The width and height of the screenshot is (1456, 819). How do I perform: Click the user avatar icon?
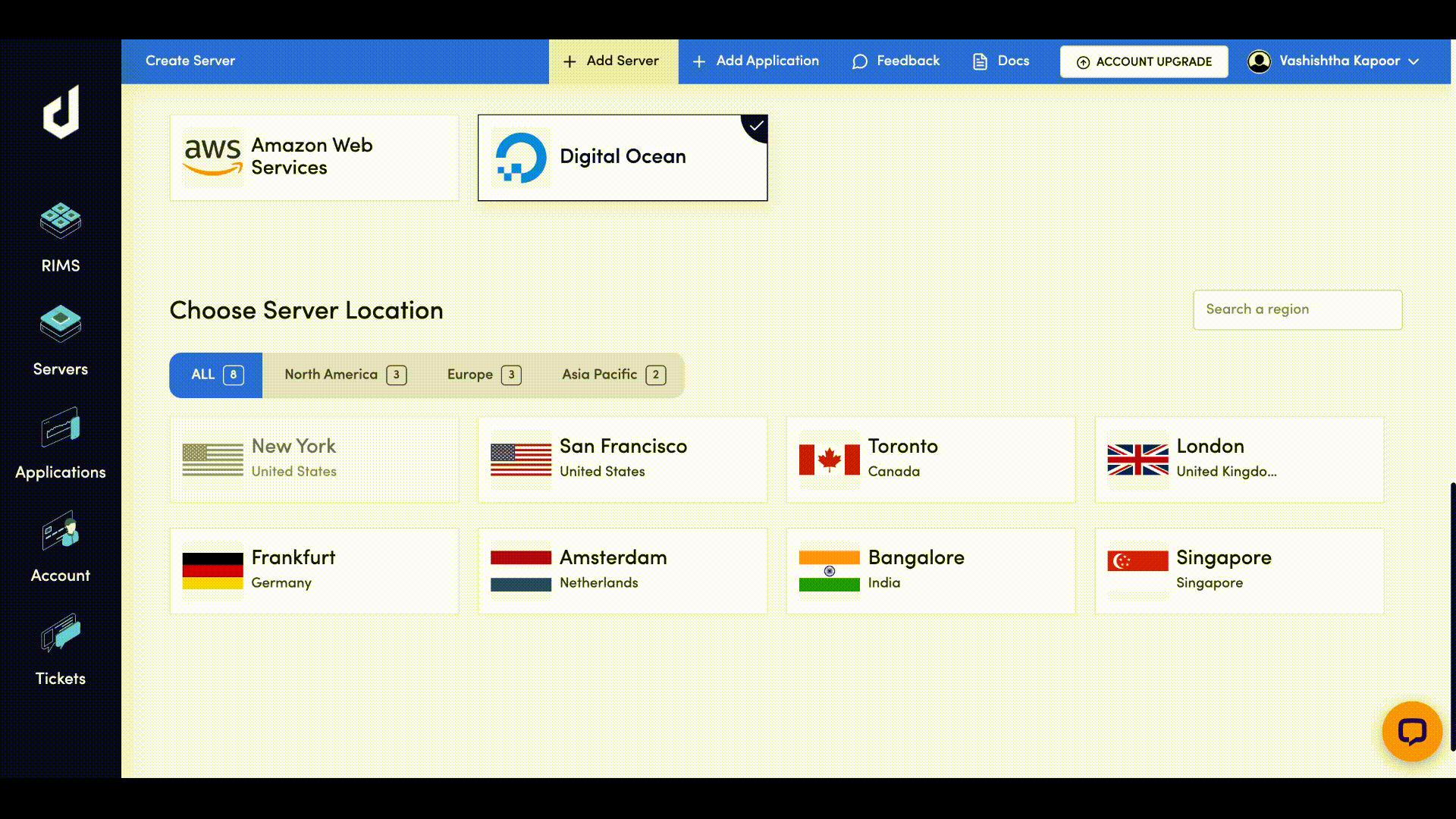point(1259,61)
